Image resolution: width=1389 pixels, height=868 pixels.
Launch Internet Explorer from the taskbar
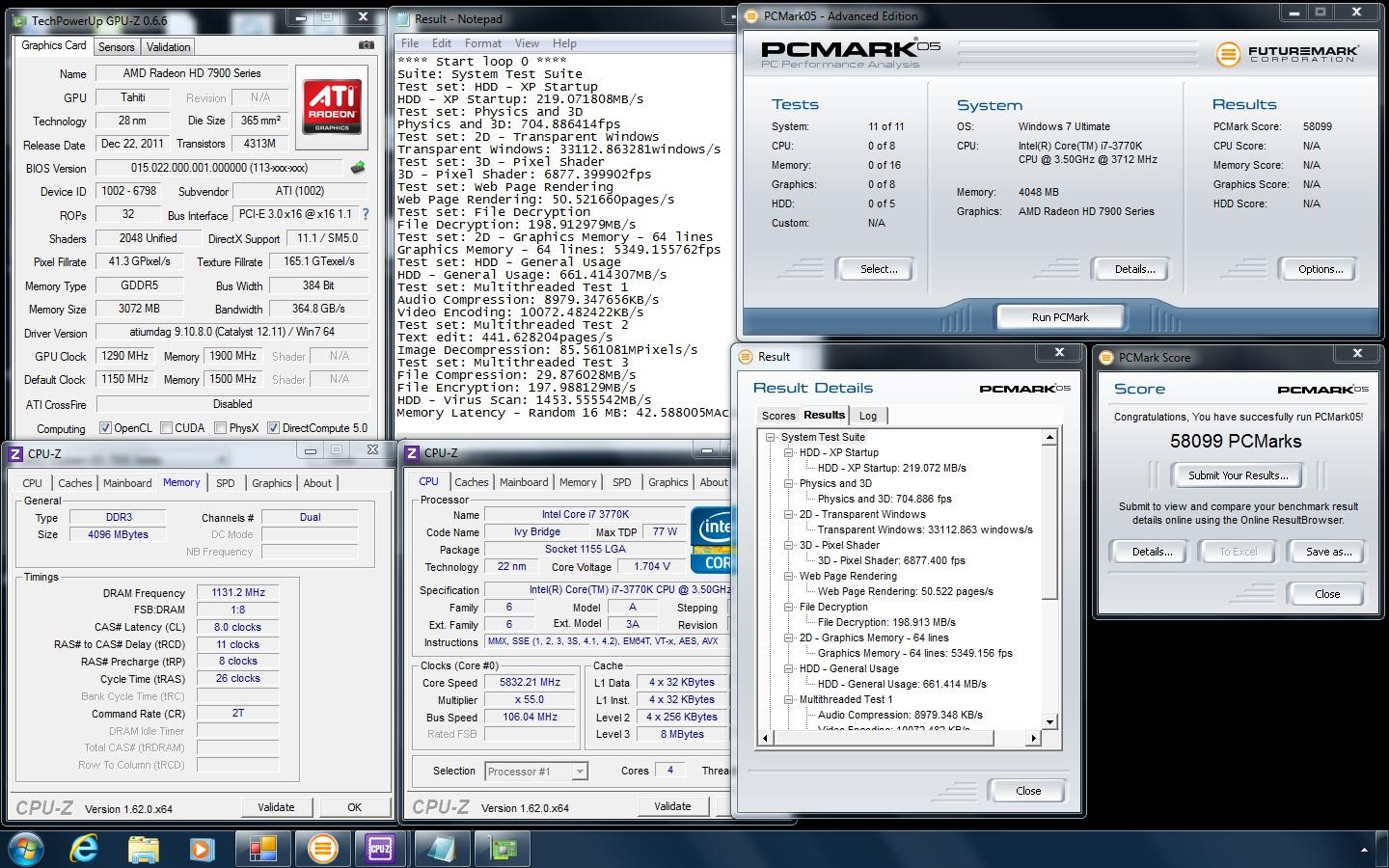[85, 849]
